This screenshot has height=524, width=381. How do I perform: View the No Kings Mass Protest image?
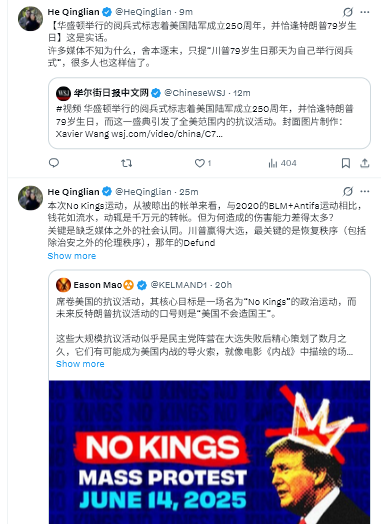click(x=209, y=452)
